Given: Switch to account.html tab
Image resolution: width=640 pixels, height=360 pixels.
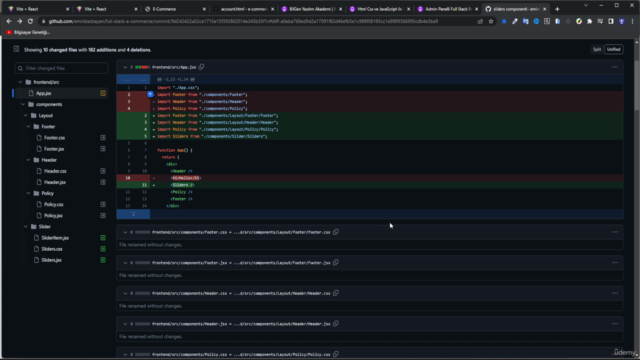Looking at the screenshot, I should [x=243, y=9].
